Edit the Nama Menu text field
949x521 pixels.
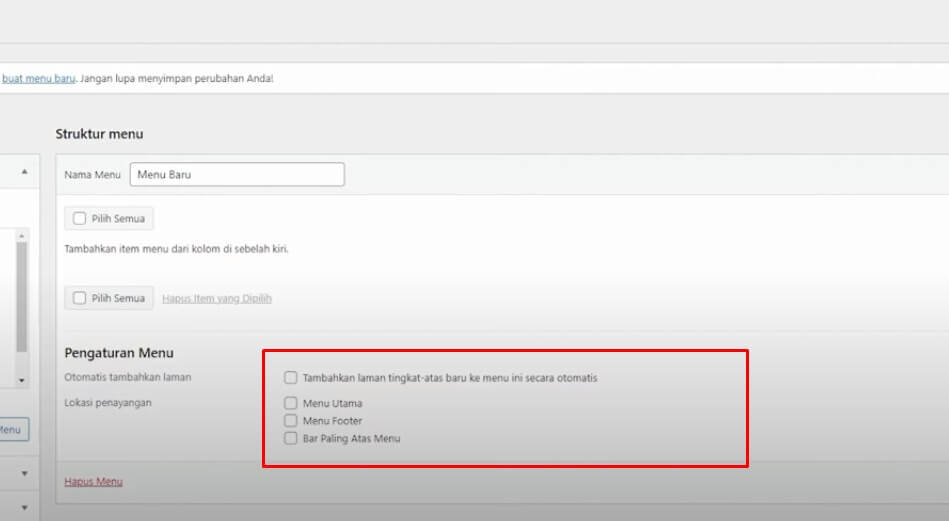point(237,174)
